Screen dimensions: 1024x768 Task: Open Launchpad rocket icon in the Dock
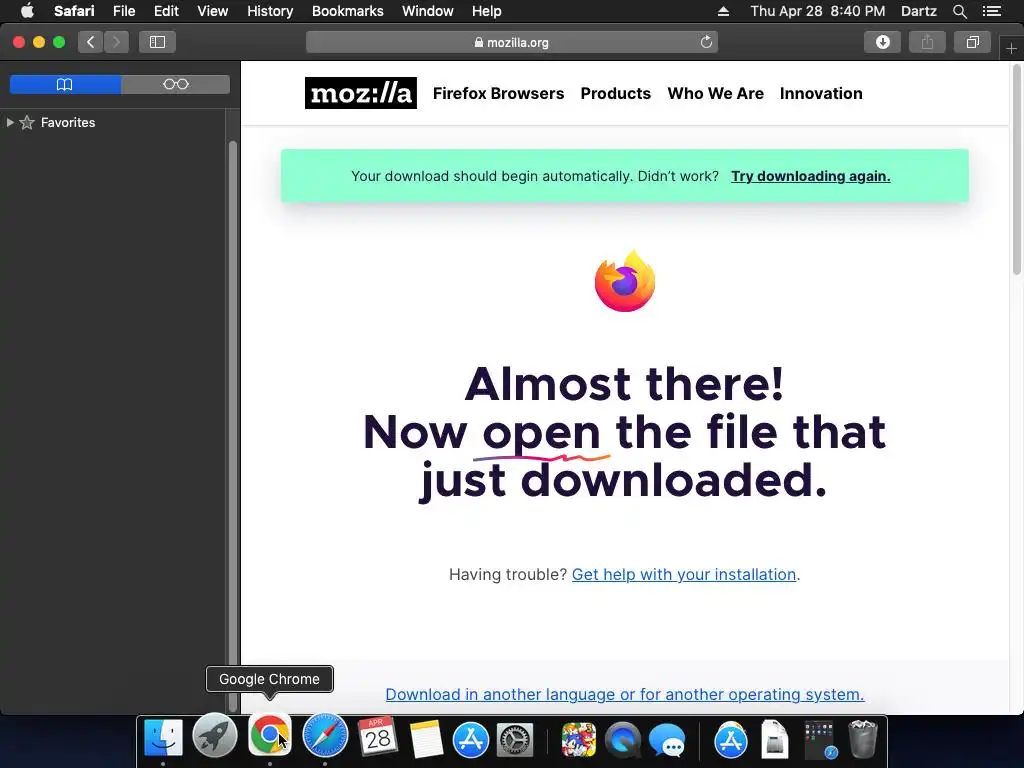(215, 737)
